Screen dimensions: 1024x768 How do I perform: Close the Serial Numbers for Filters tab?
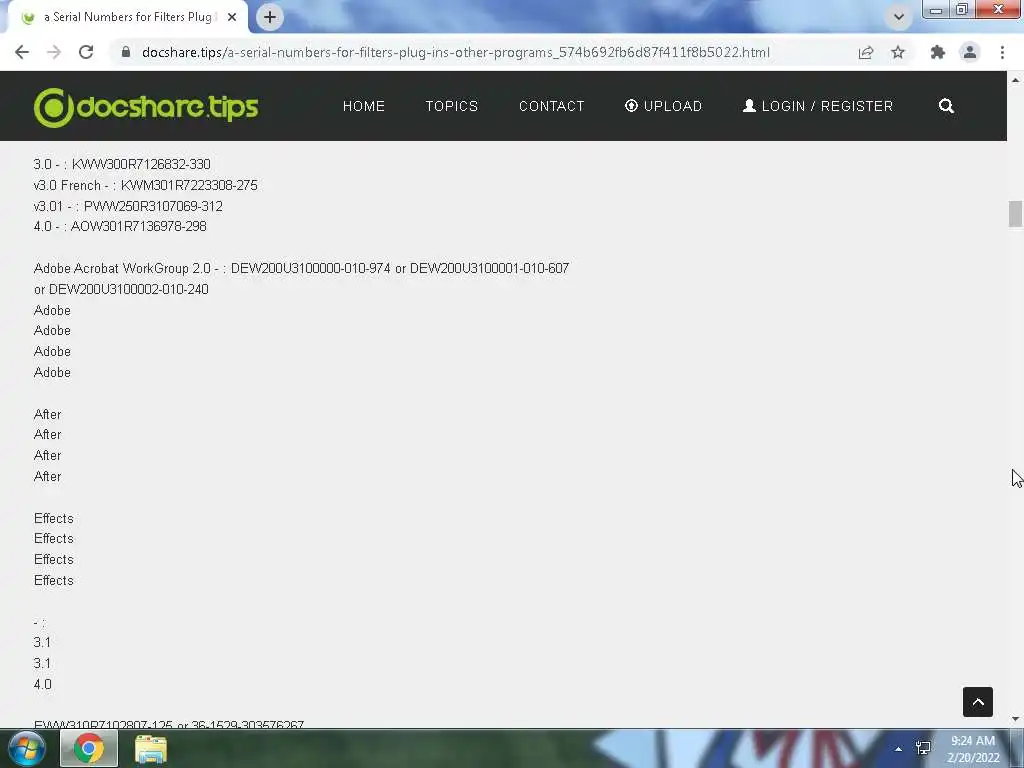coord(232,17)
